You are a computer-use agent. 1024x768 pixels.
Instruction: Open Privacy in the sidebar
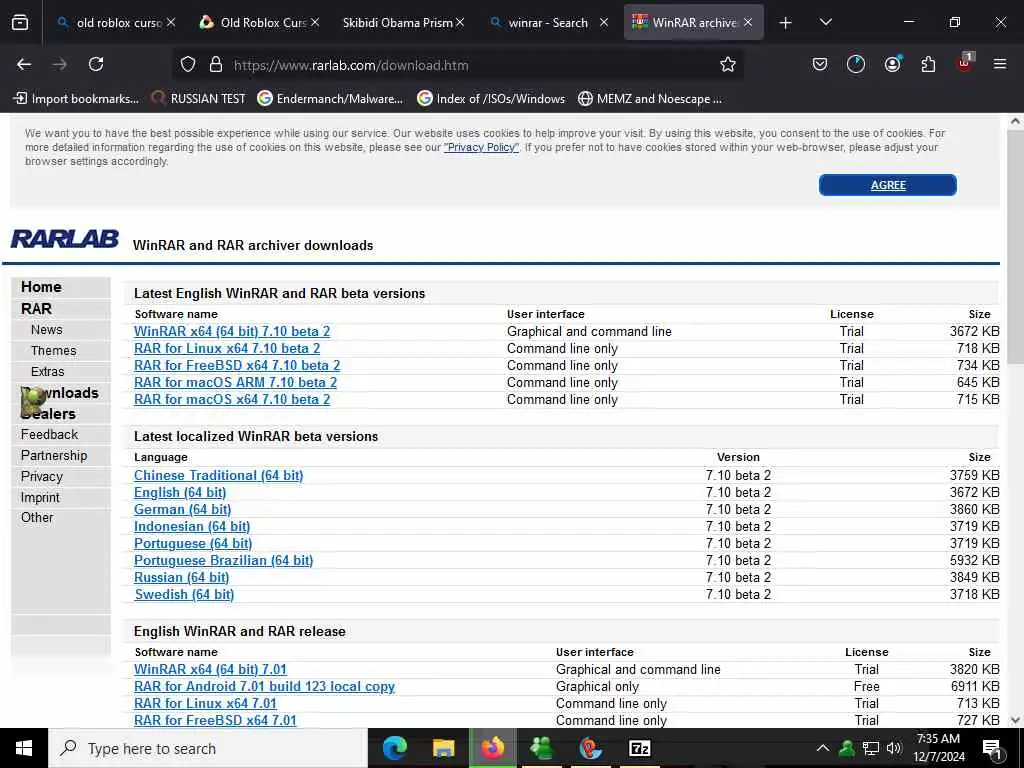(42, 476)
